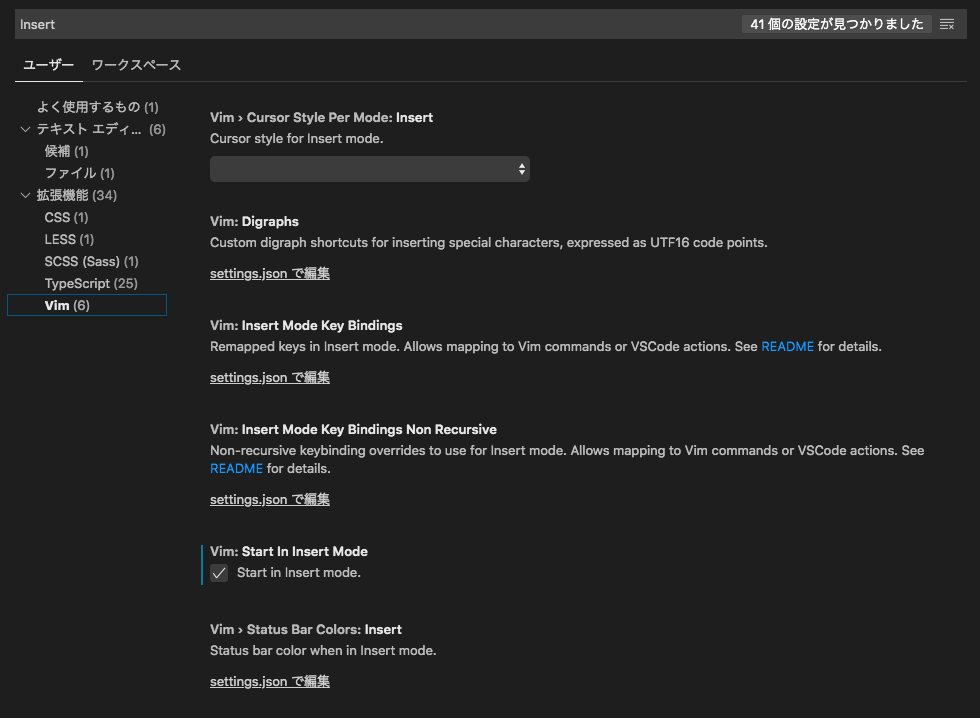Edit Digraphs in settings.json
The width and height of the screenshot is (980, 718).
[270, 274]
